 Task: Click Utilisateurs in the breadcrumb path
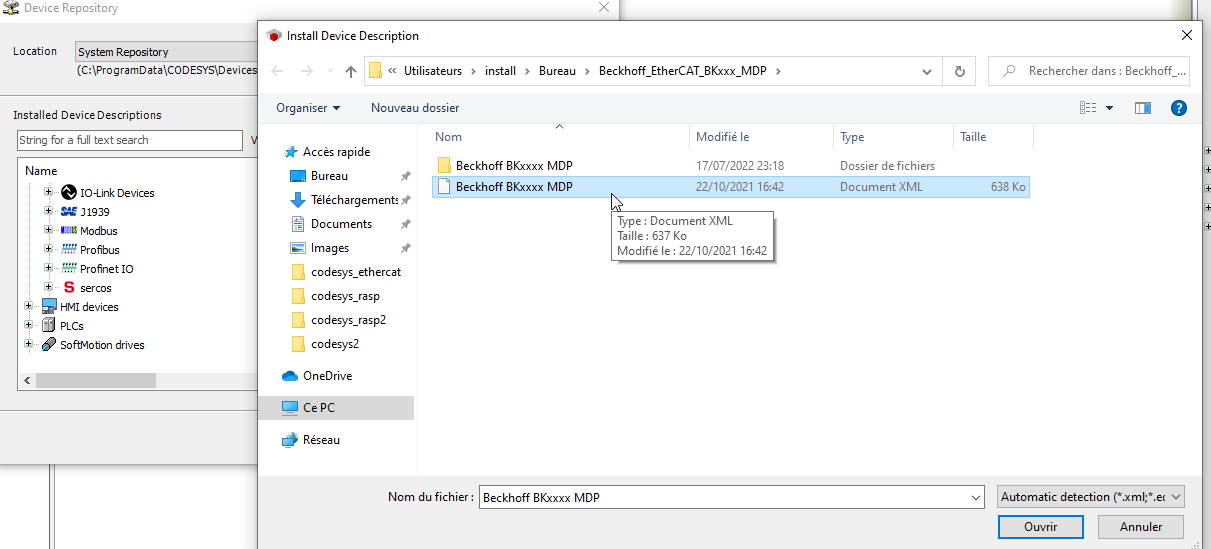[x=433, y=71]
